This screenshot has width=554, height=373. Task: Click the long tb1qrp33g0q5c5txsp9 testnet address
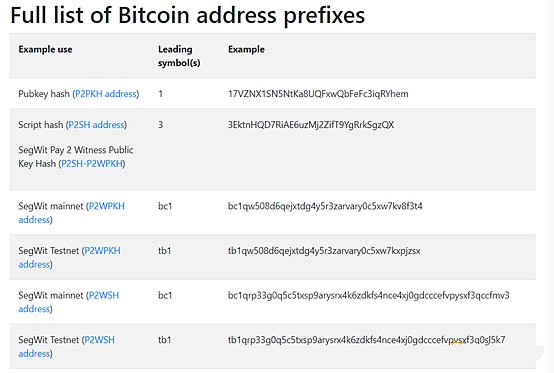[366, 340]
